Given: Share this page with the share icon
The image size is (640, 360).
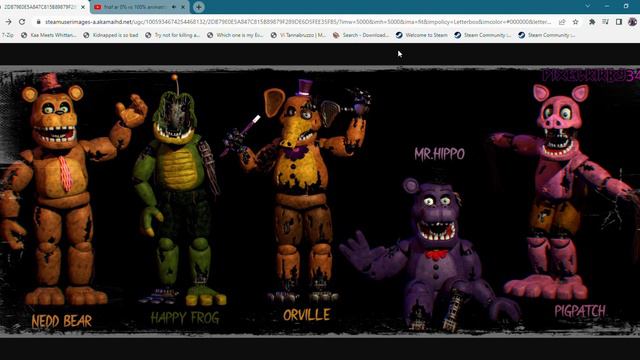Looking at the screenshot, I should point(562,22).
